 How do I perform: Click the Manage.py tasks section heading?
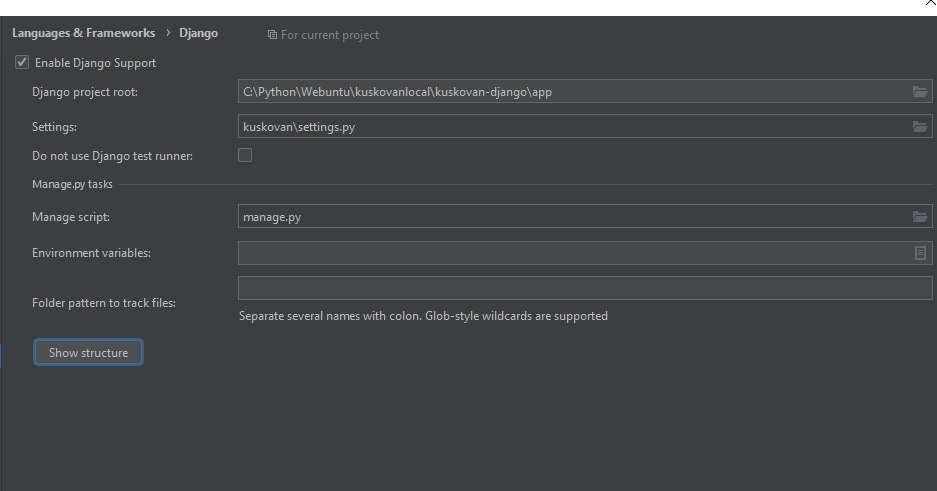72,184
